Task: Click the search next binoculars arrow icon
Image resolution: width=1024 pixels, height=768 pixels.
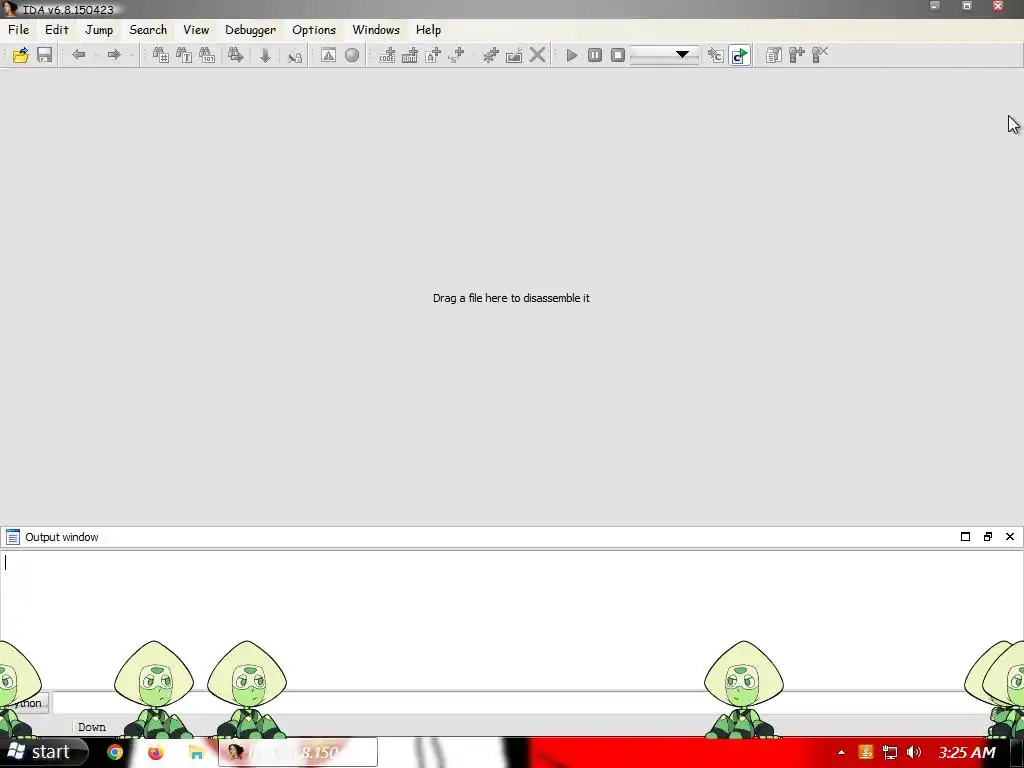Action: 236,56
